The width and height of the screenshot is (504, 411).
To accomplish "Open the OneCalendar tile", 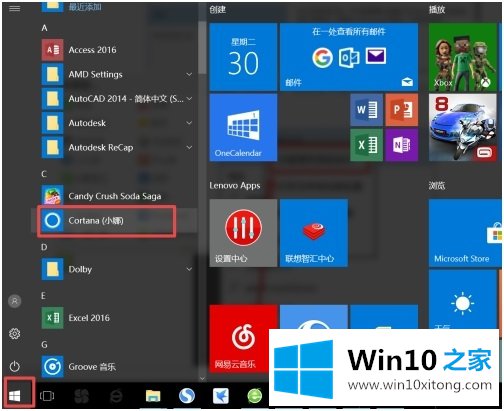I will pos(243,127).
